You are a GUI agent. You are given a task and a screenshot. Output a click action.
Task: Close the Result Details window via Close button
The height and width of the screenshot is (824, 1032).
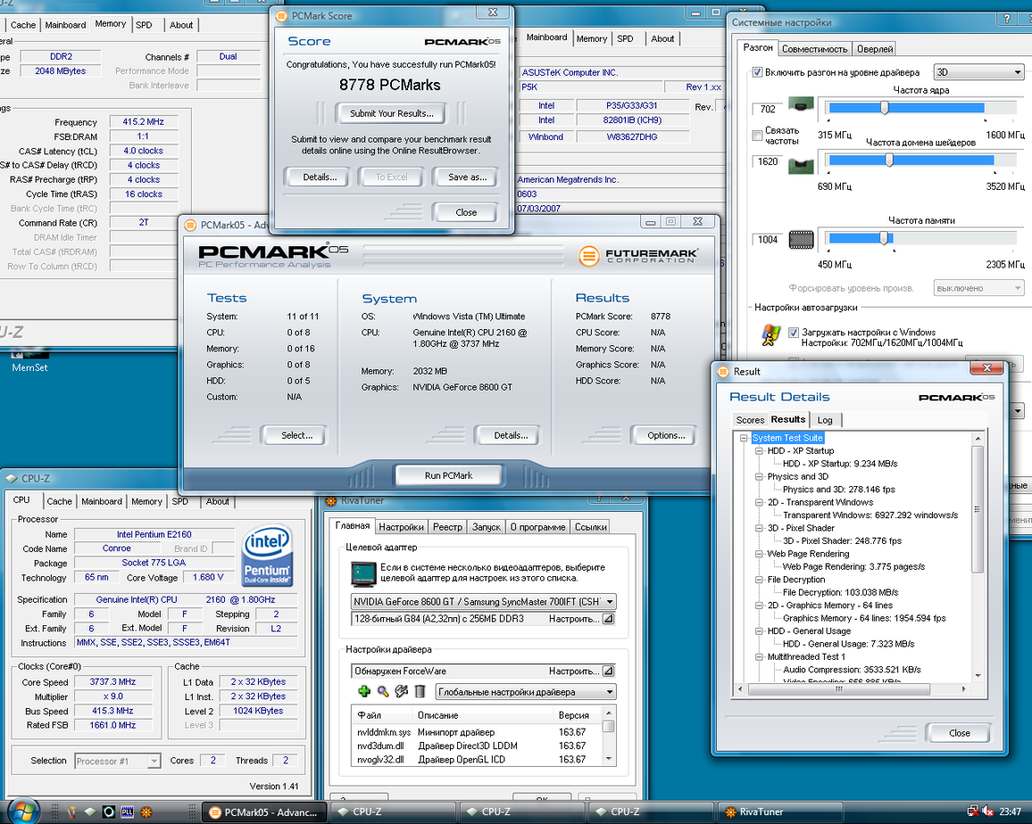coord(959,733)
